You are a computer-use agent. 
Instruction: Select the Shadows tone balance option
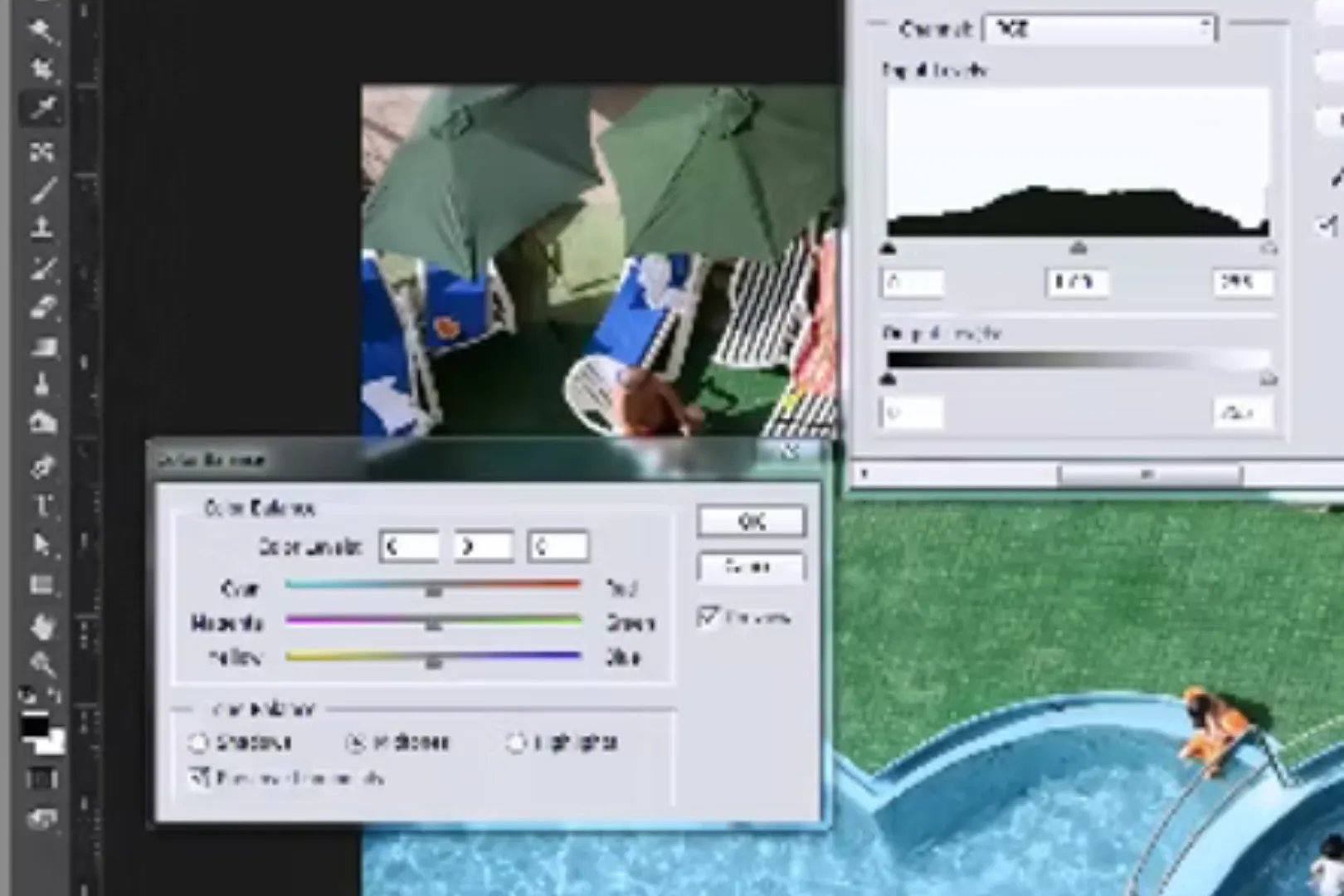coord(198,743)
